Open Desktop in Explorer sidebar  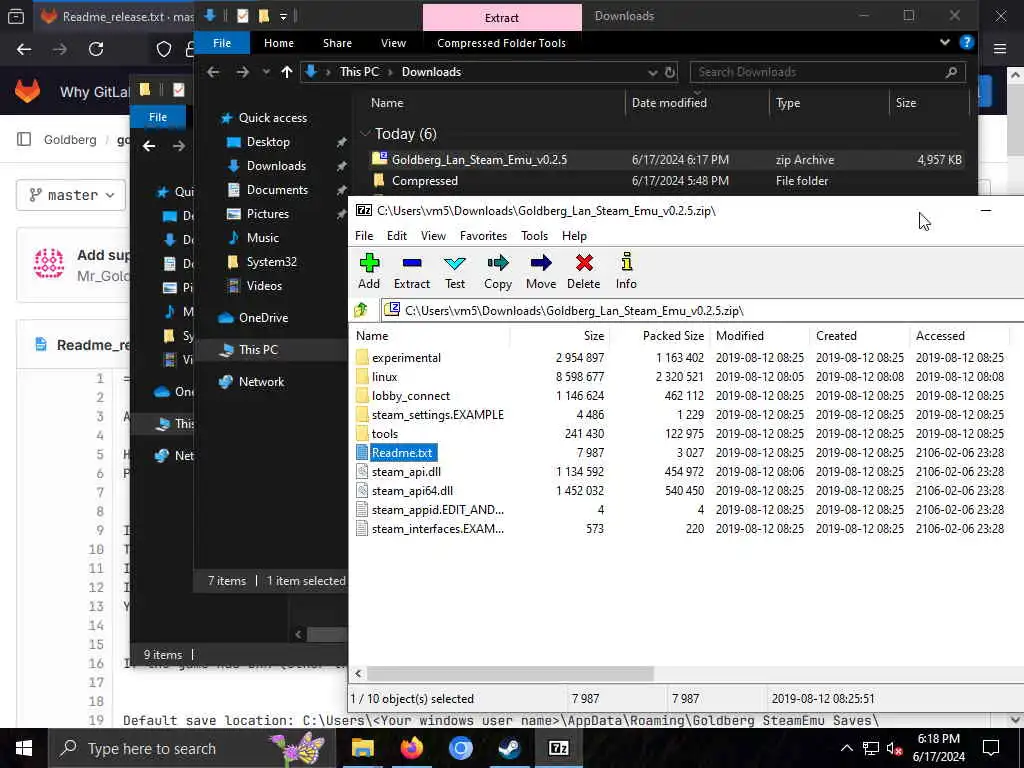(x=268, y=142)
